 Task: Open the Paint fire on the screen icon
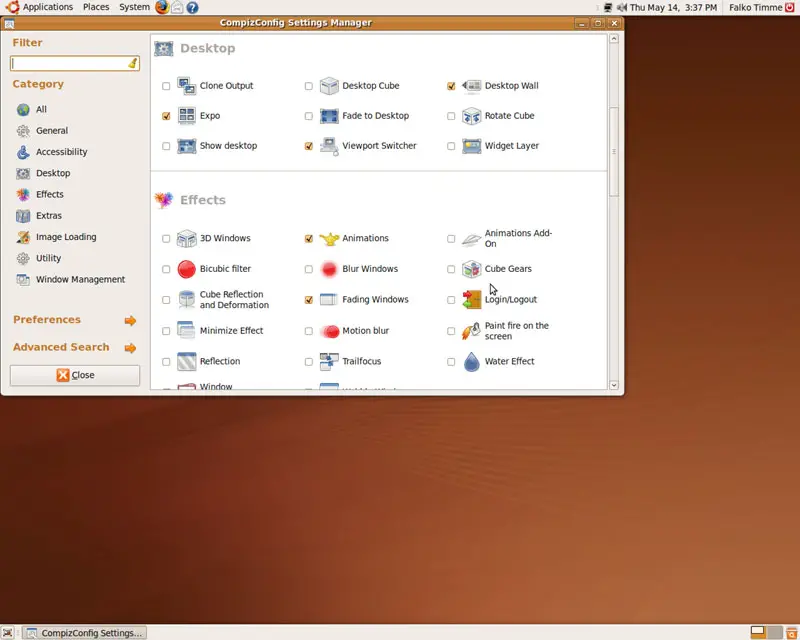pos(471,331)
